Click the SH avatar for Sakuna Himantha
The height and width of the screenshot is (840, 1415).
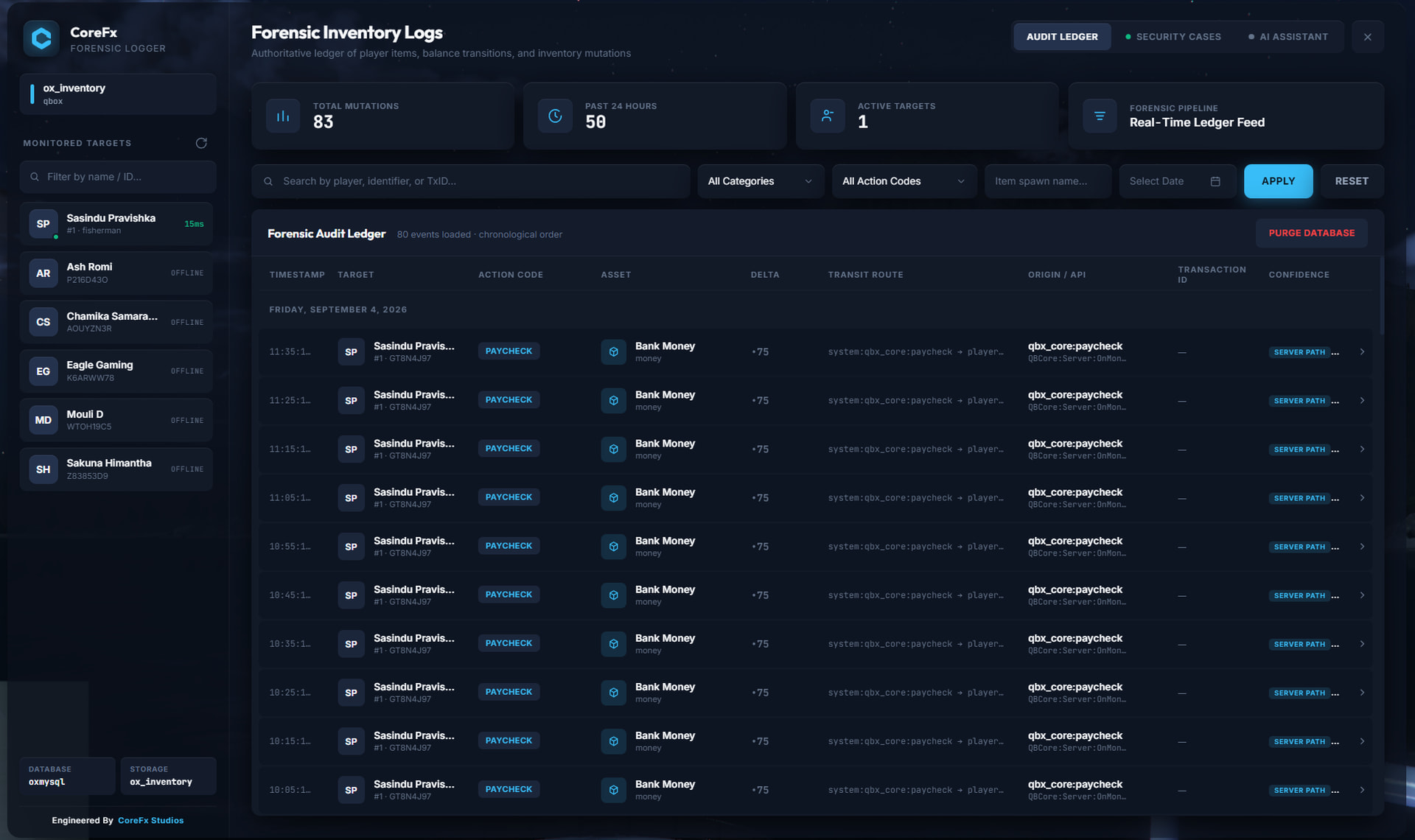point(43,469)
